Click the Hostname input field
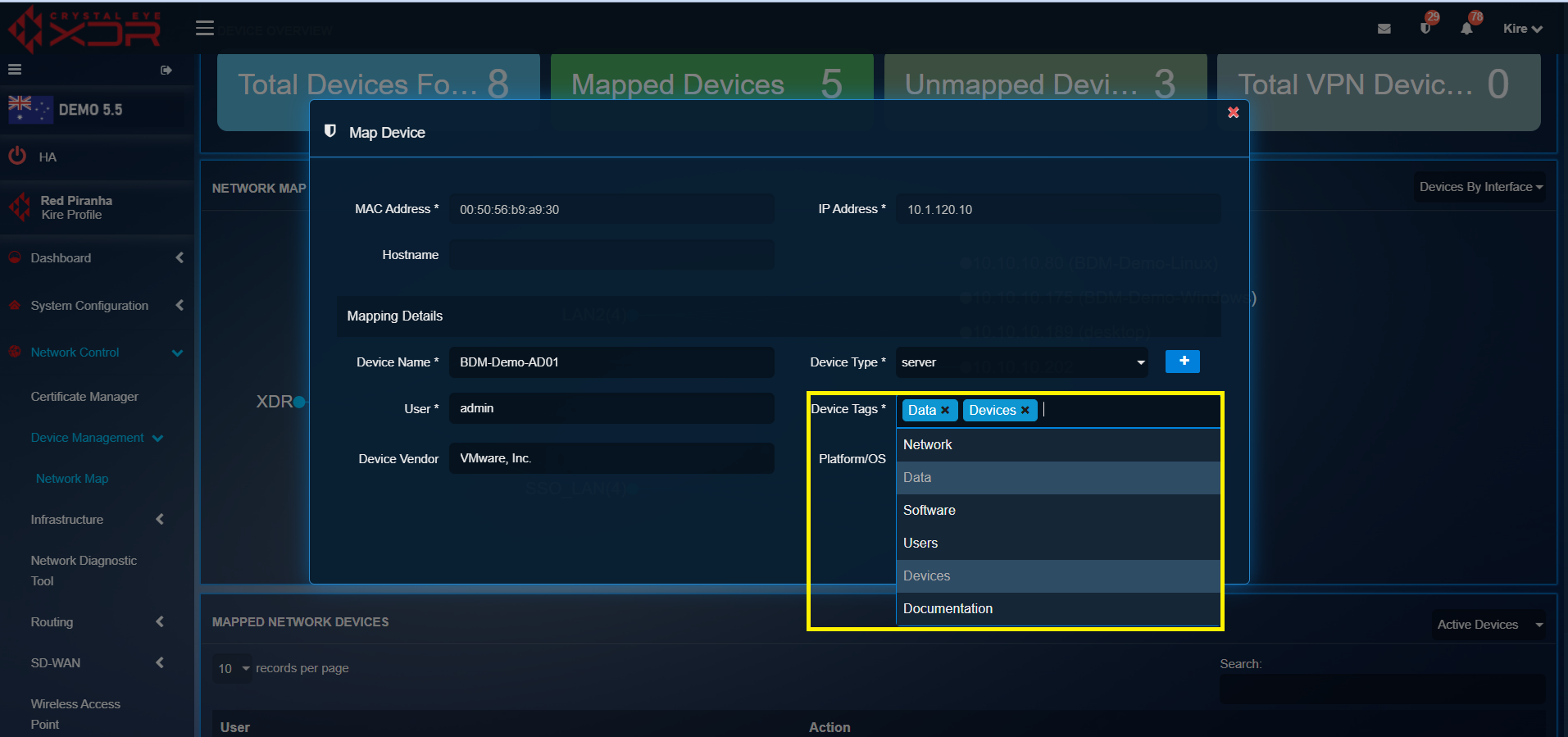 [611, 255]
